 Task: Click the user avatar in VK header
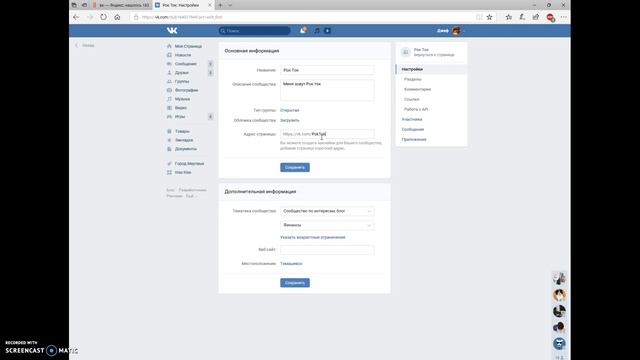456,31
